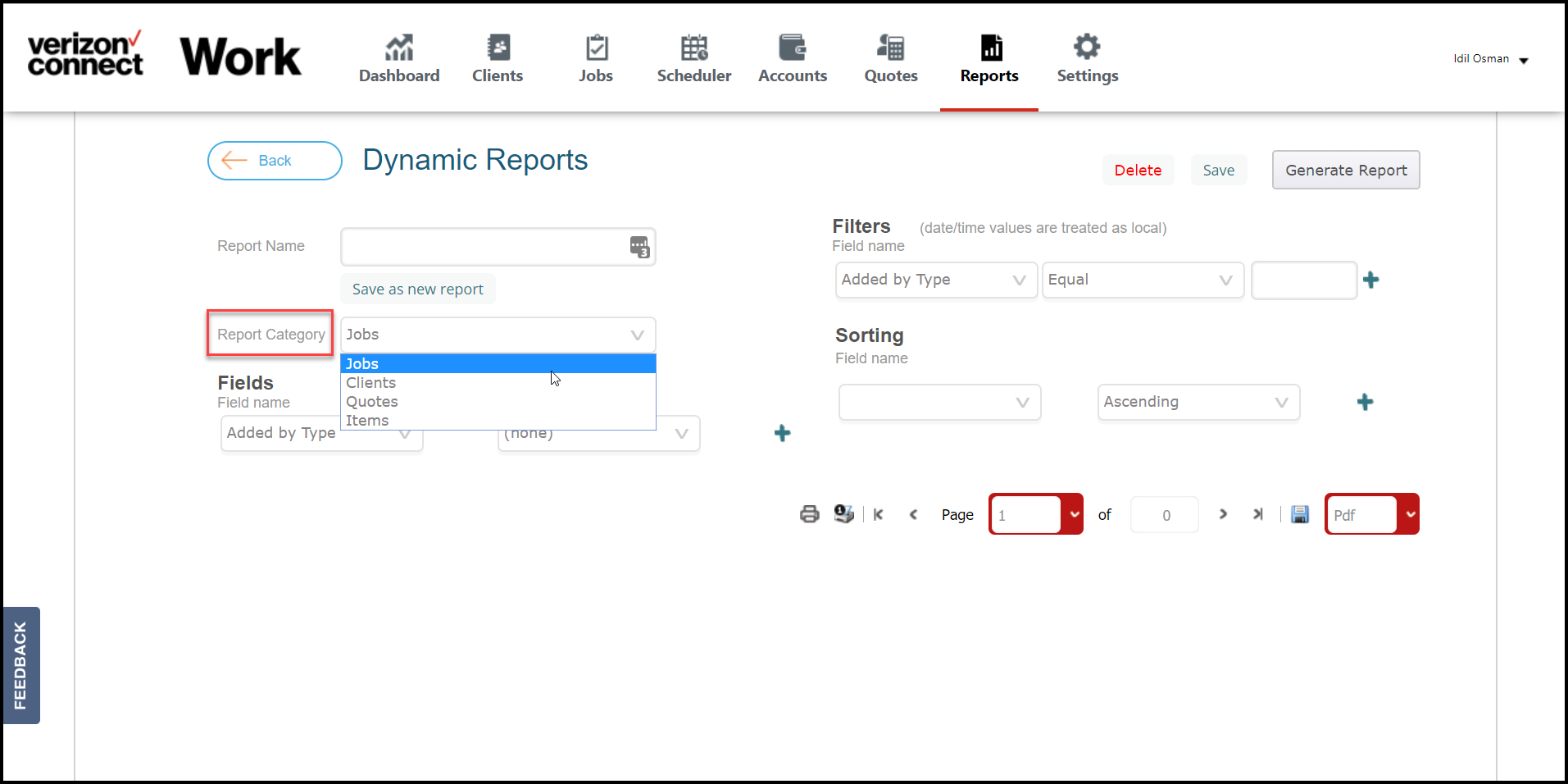The image size is (1568, 784).
Task: Add a sort with the Sorting plus icon
Action: pyautogui.click(x=1365, y=402)
